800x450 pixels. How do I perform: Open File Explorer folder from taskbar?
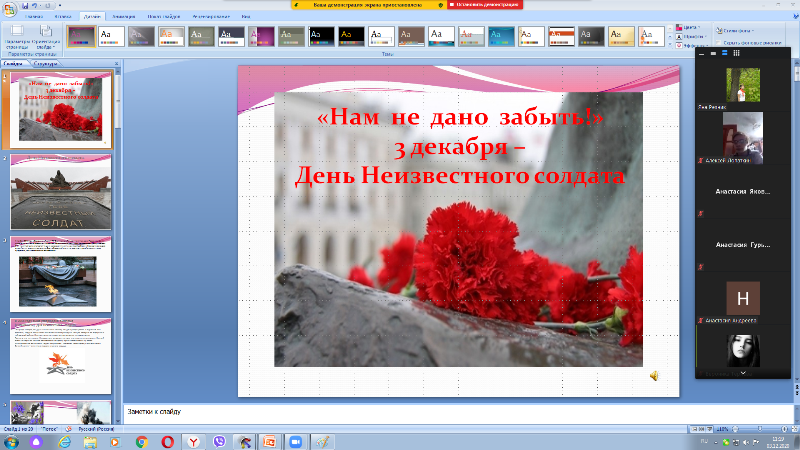[90, 442]
